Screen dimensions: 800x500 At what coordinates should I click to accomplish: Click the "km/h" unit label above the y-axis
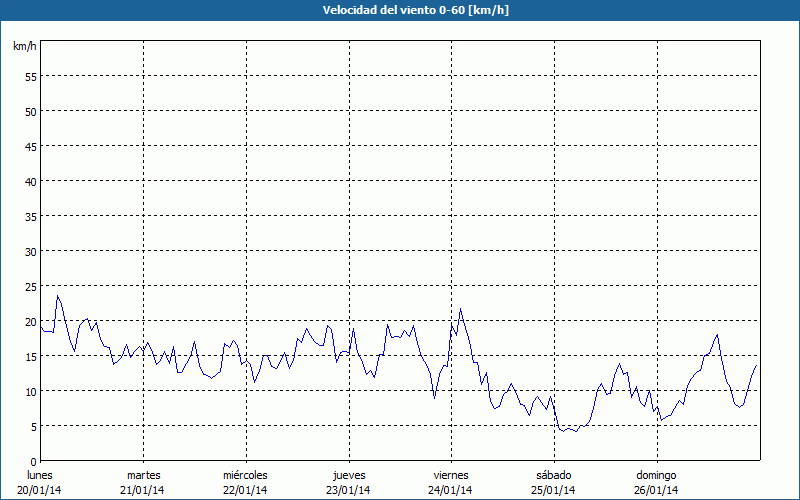click(x=25, y=47)
